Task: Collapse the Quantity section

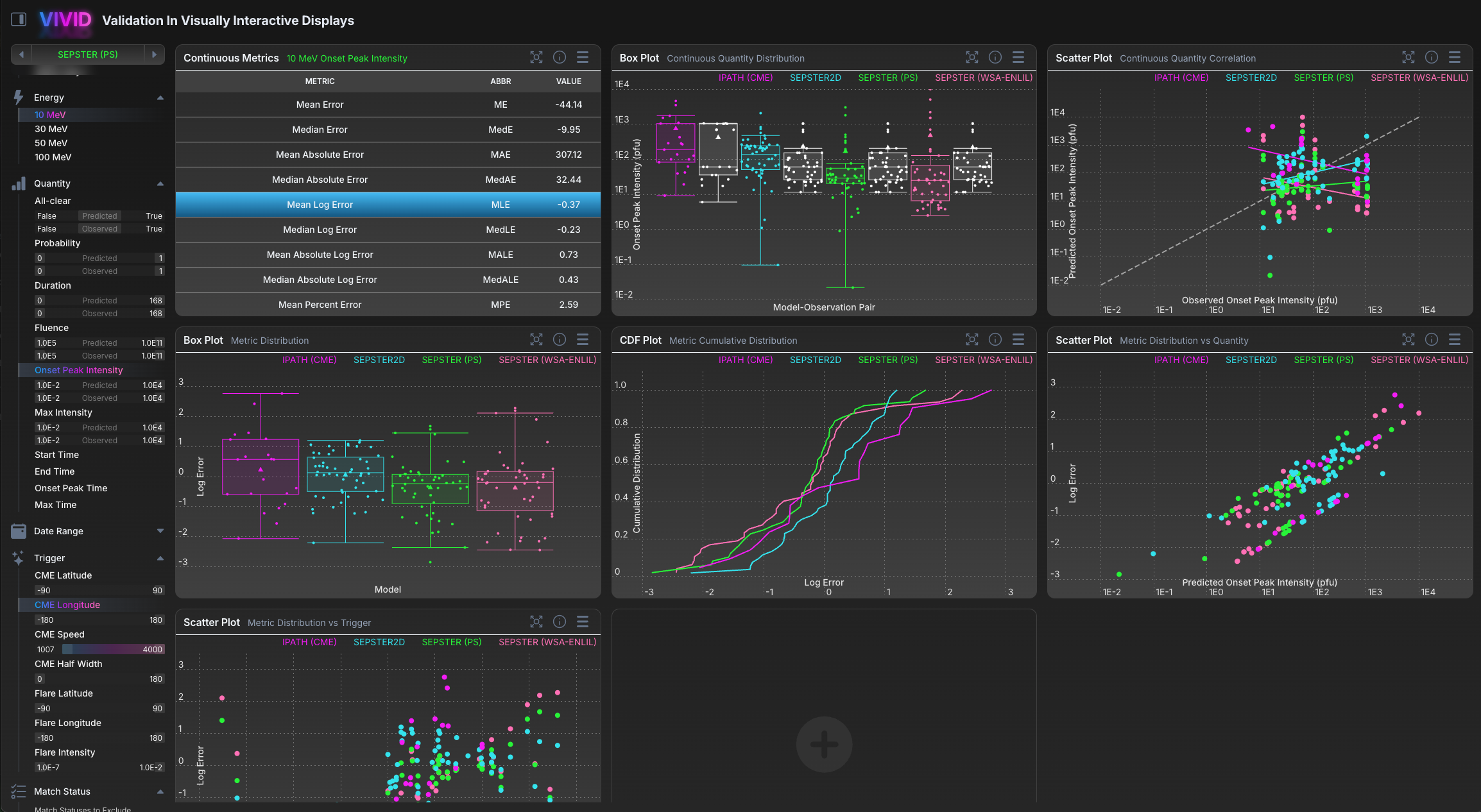Action: click(x=160, y=183)
